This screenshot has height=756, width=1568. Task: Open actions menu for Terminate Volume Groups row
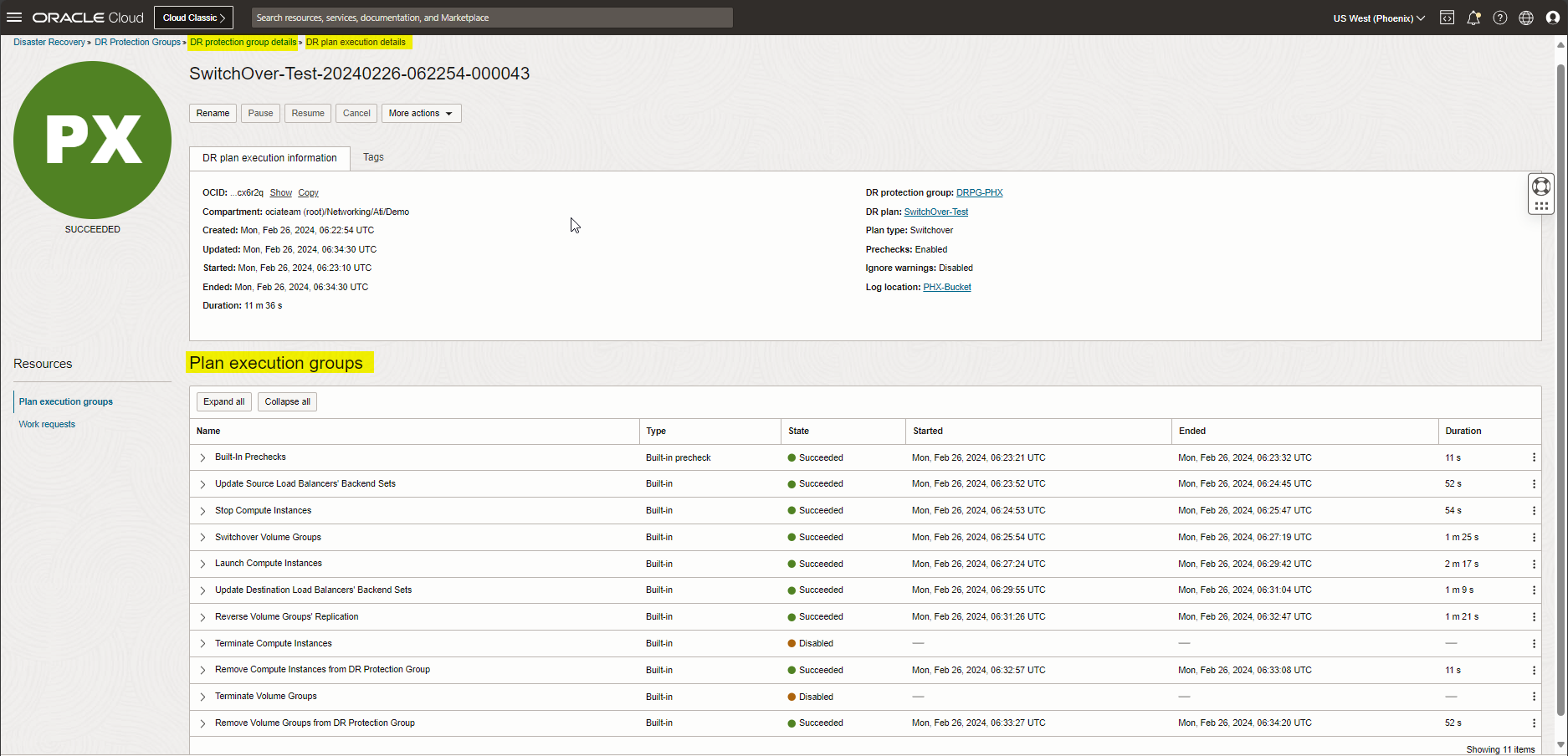[x=1534, y=697]
